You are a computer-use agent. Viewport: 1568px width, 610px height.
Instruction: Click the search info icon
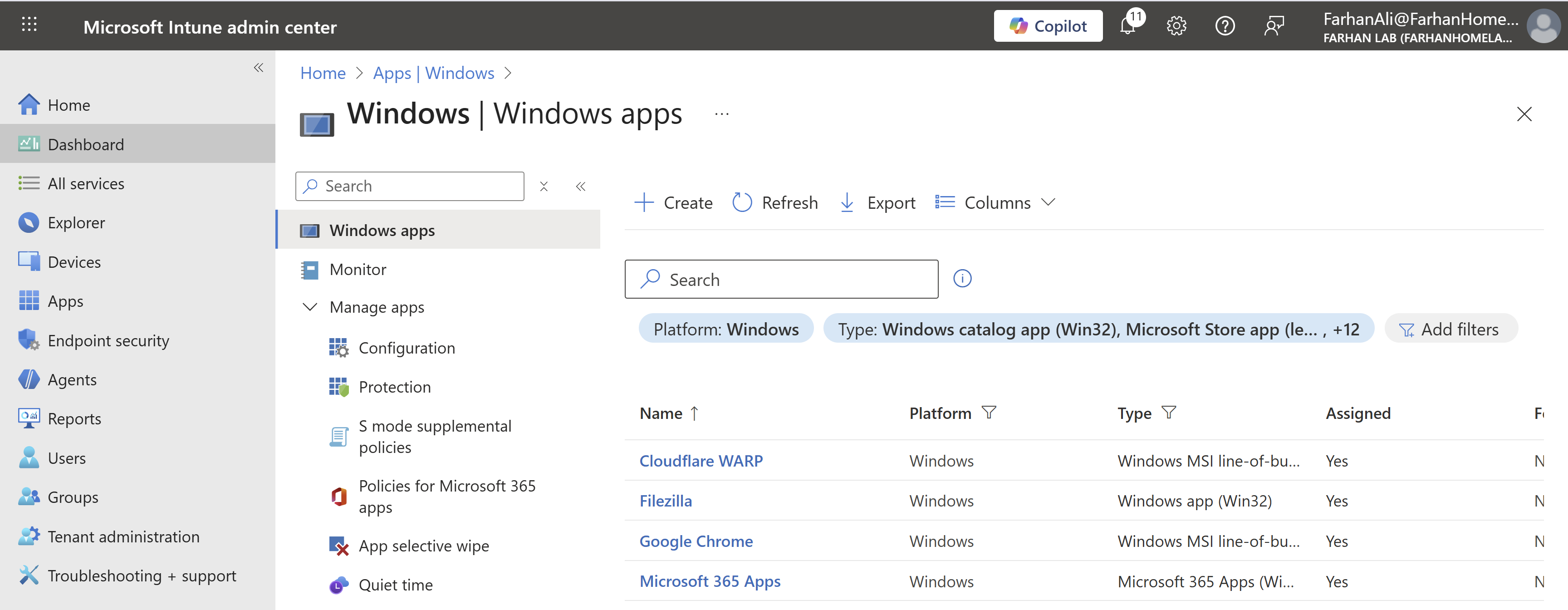pos(962,279)
